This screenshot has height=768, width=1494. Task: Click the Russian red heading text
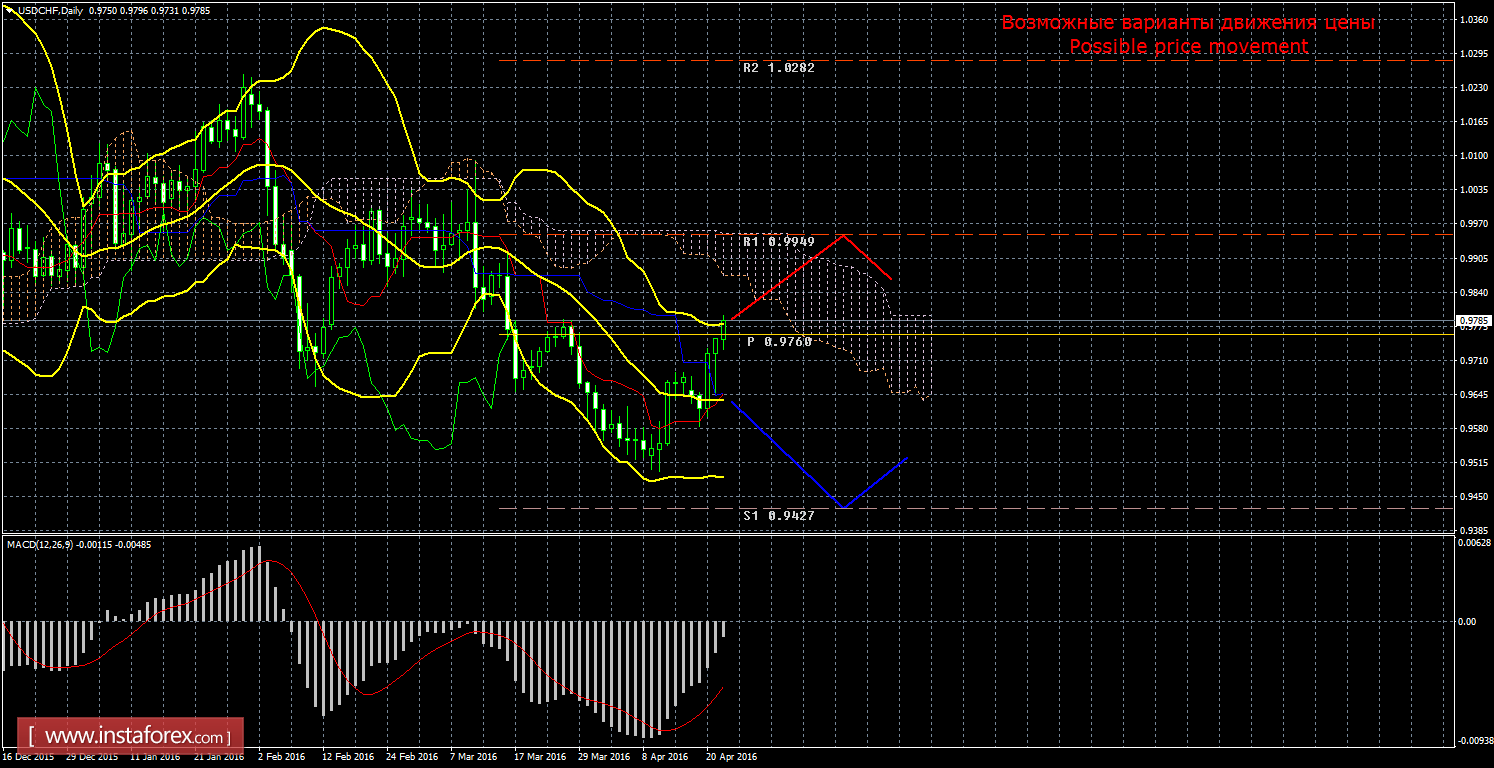(x=1188, y=23)
